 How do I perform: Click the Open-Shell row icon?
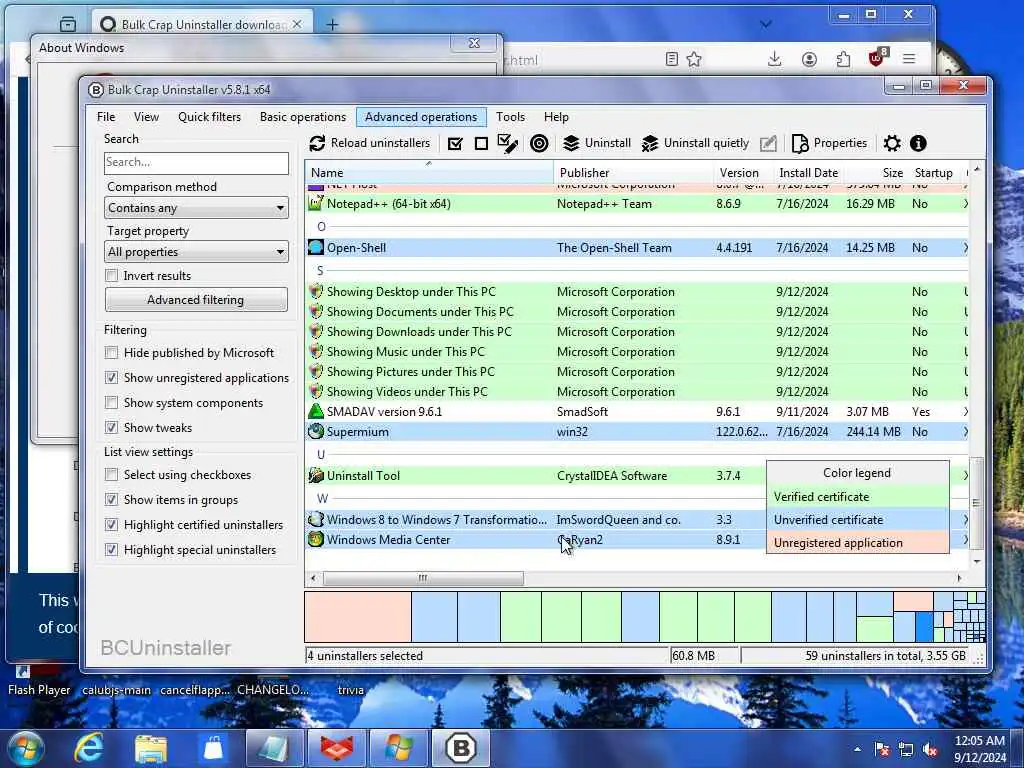(x=315, y=248)
